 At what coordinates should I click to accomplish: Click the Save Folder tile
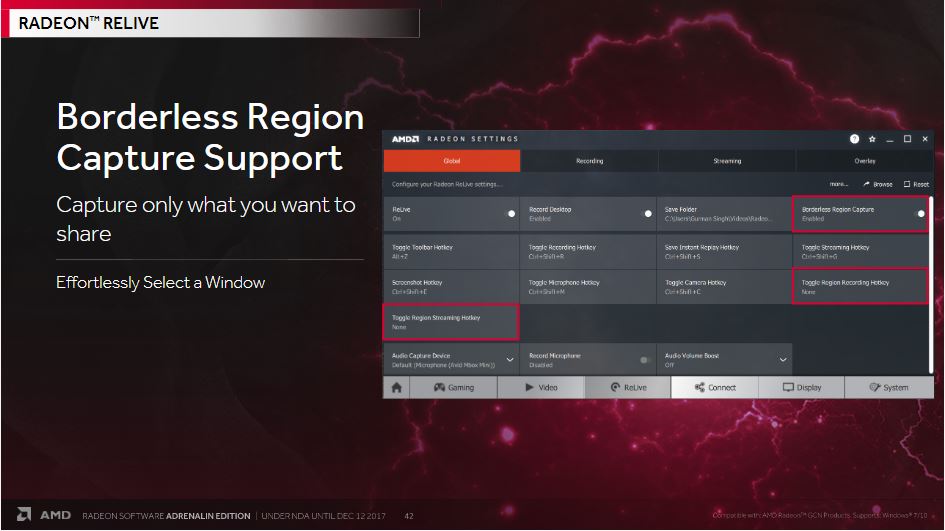724,214
